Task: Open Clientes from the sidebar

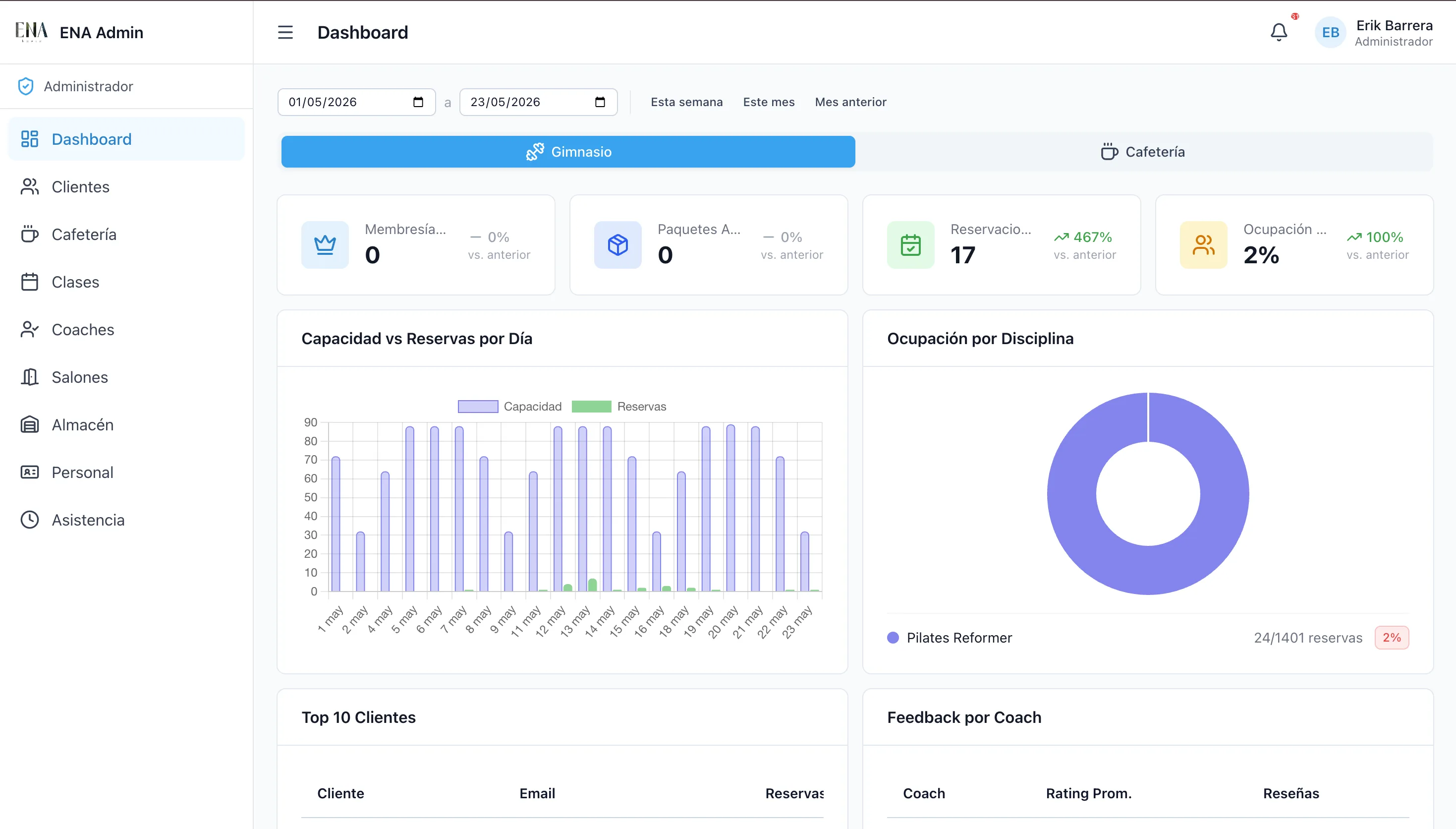Action: pos(126,187)
